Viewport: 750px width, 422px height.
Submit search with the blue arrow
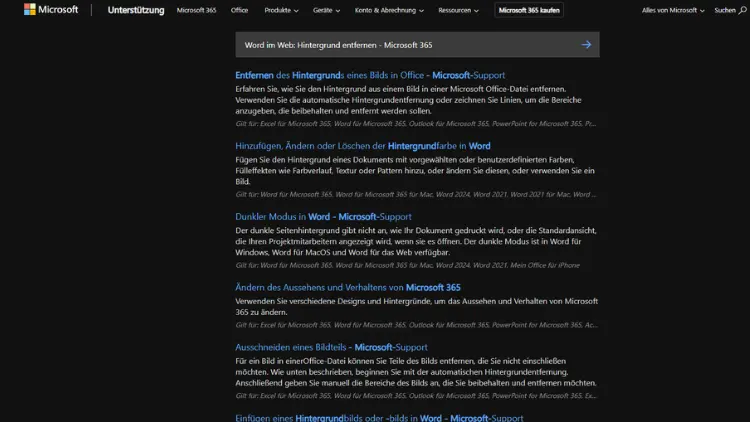coord(586,44)
